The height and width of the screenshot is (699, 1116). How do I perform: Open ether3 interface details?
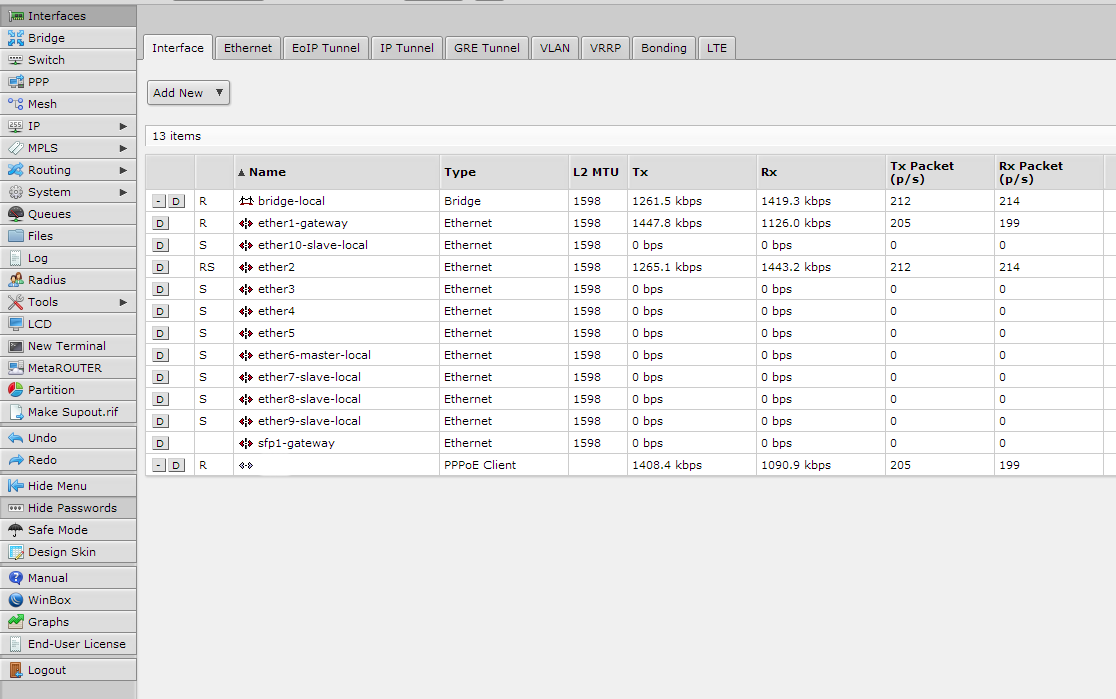(276, 289)
